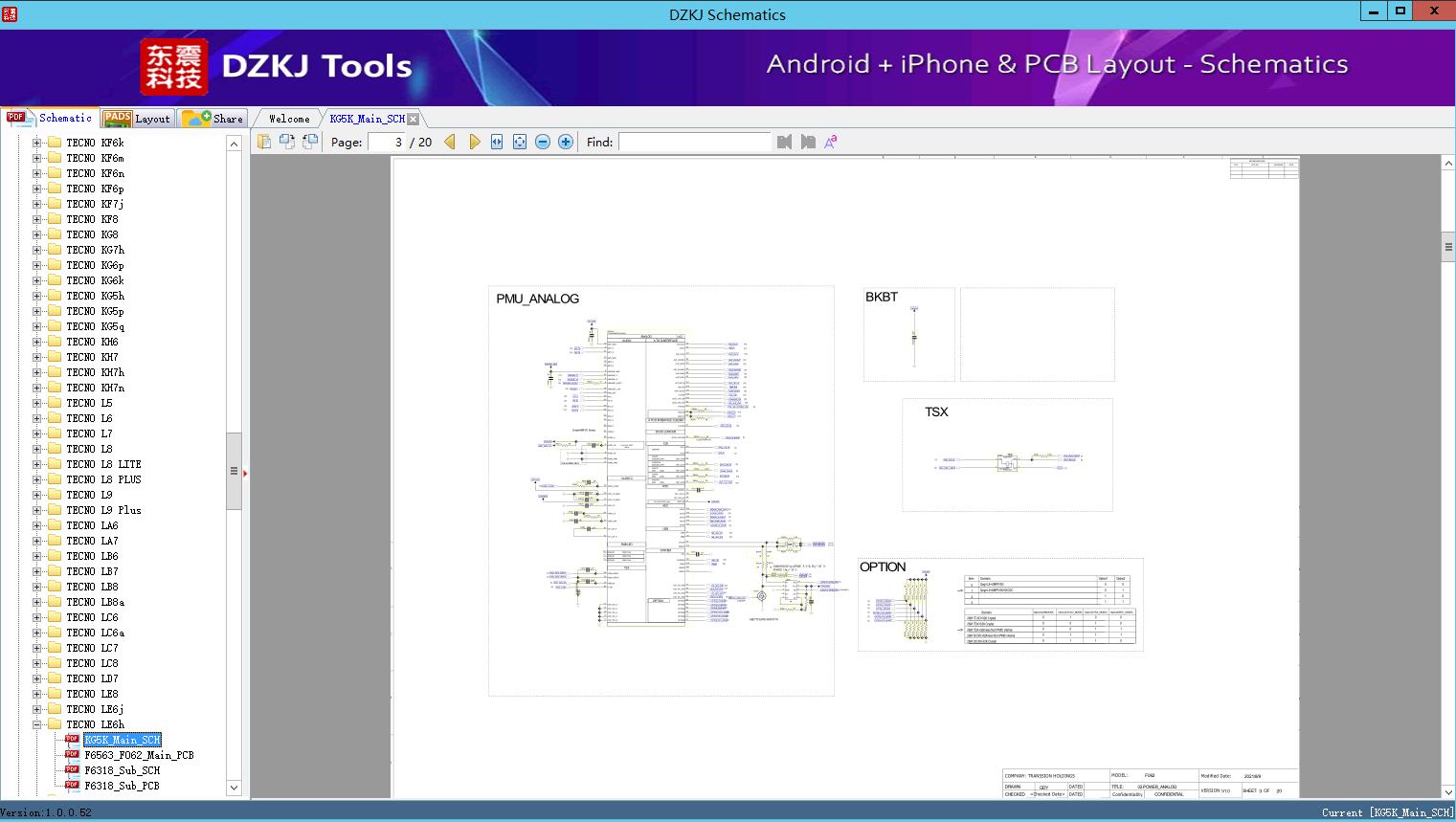The height and width of the screenshot is (822, 1456).
Task: Zoom in with the plus icon
Action: (566, 142)
